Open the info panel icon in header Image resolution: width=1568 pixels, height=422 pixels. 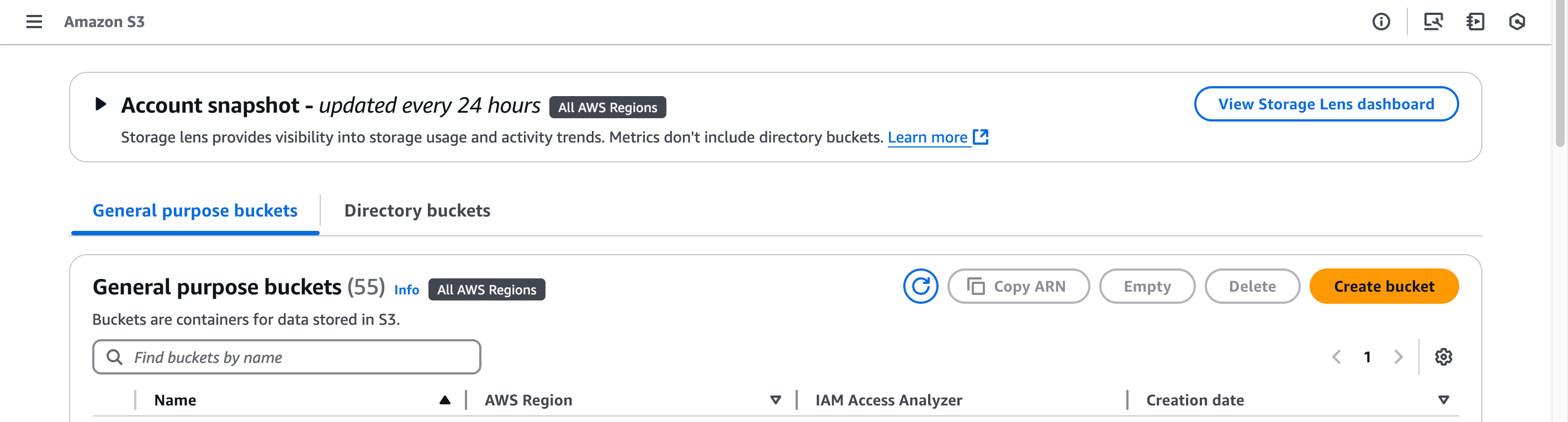(1380, 22)
